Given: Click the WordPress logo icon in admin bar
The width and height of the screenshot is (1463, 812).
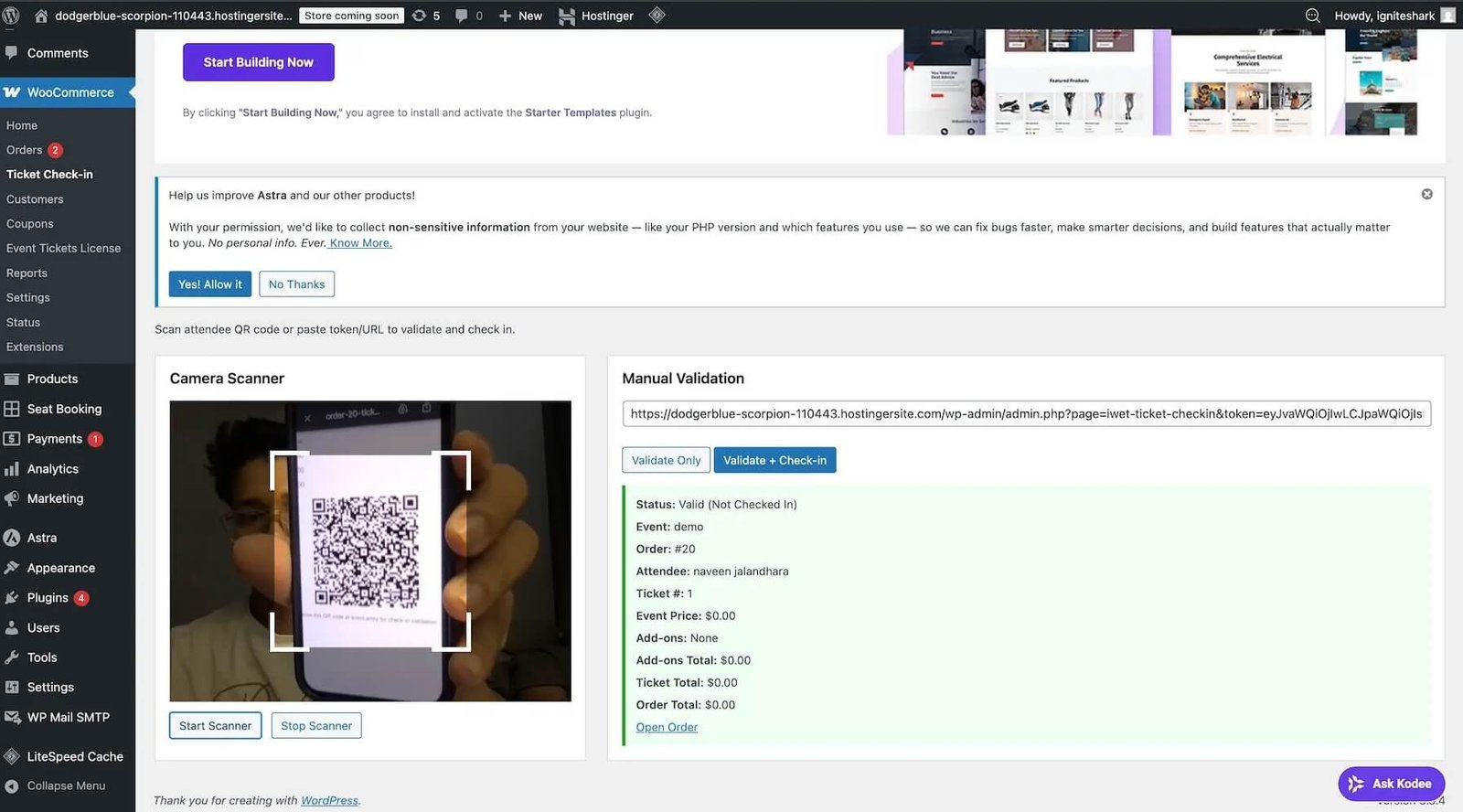Looking at the screenshot, I should [x=11, y=16].
